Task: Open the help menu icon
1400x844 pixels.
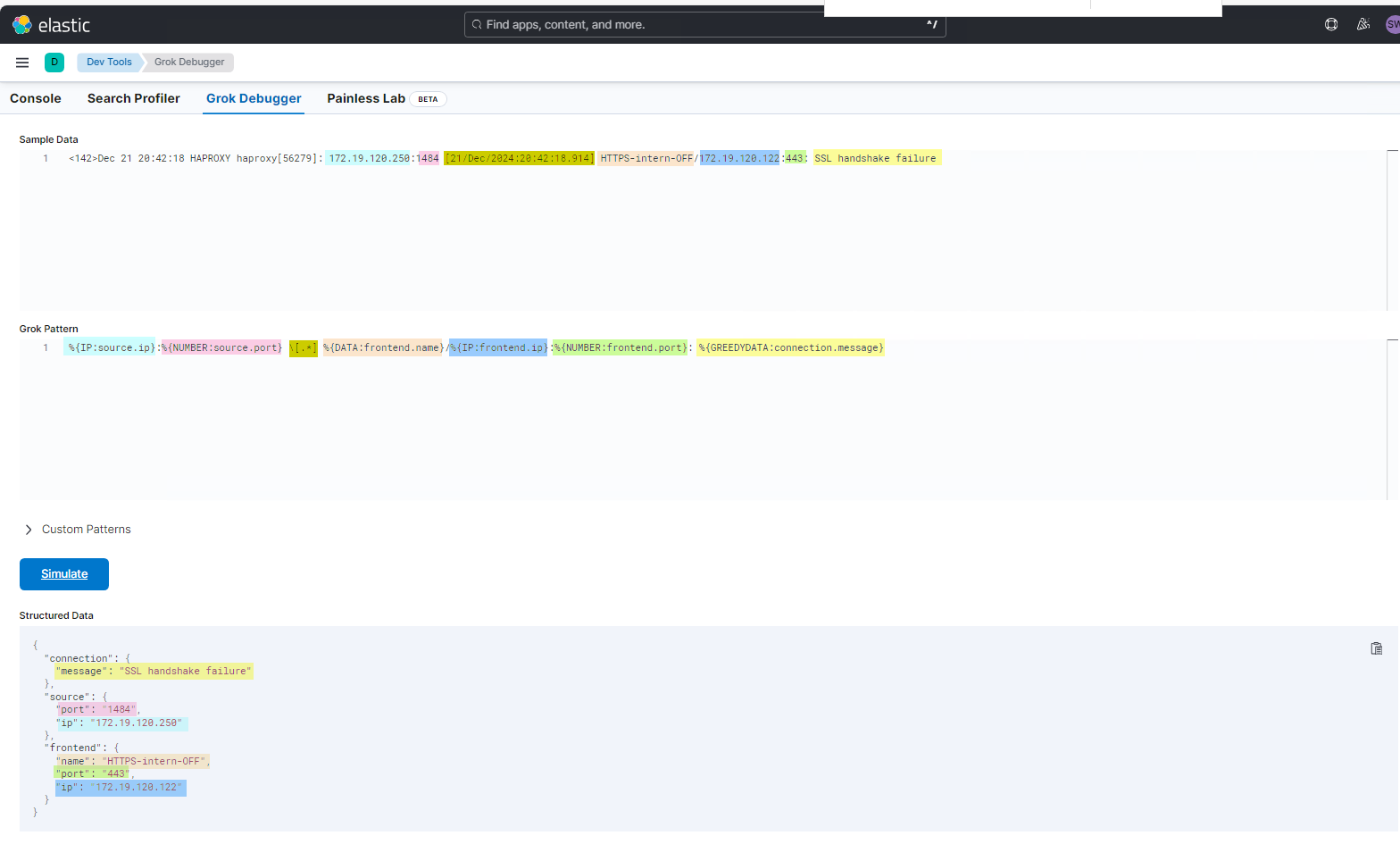Action: [x=1331, y=25]
